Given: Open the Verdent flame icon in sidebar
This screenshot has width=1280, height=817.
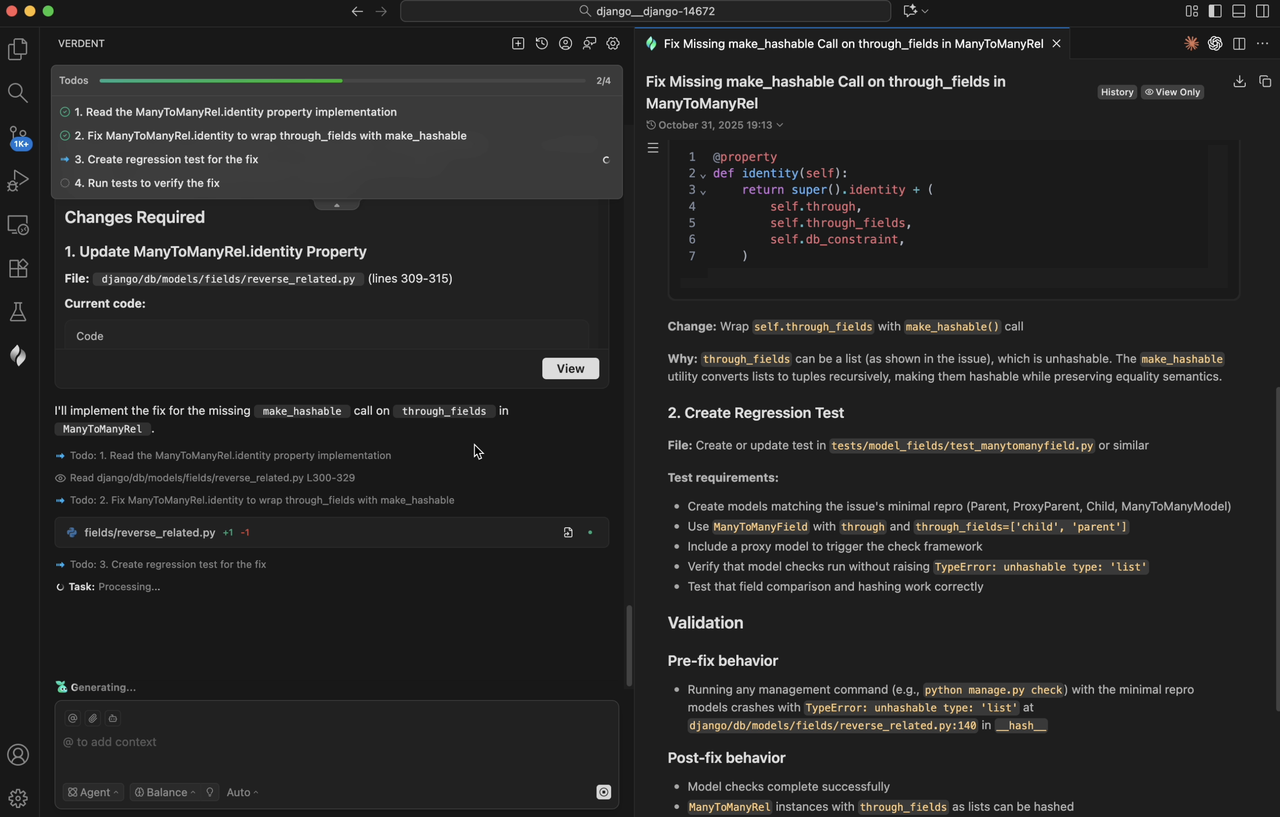Looking at the screenshot, I should point(18,355).
